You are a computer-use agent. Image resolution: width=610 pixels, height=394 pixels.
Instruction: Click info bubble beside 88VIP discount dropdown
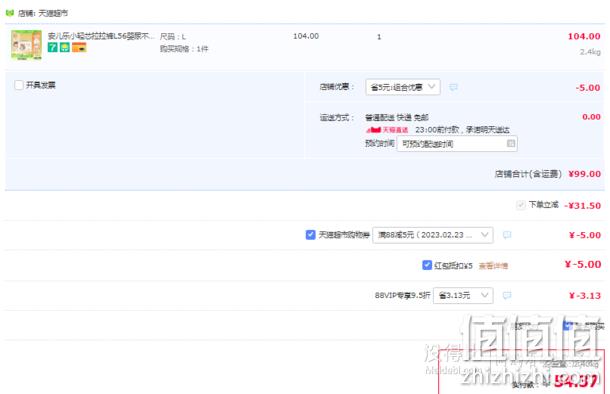coord(507,295)
